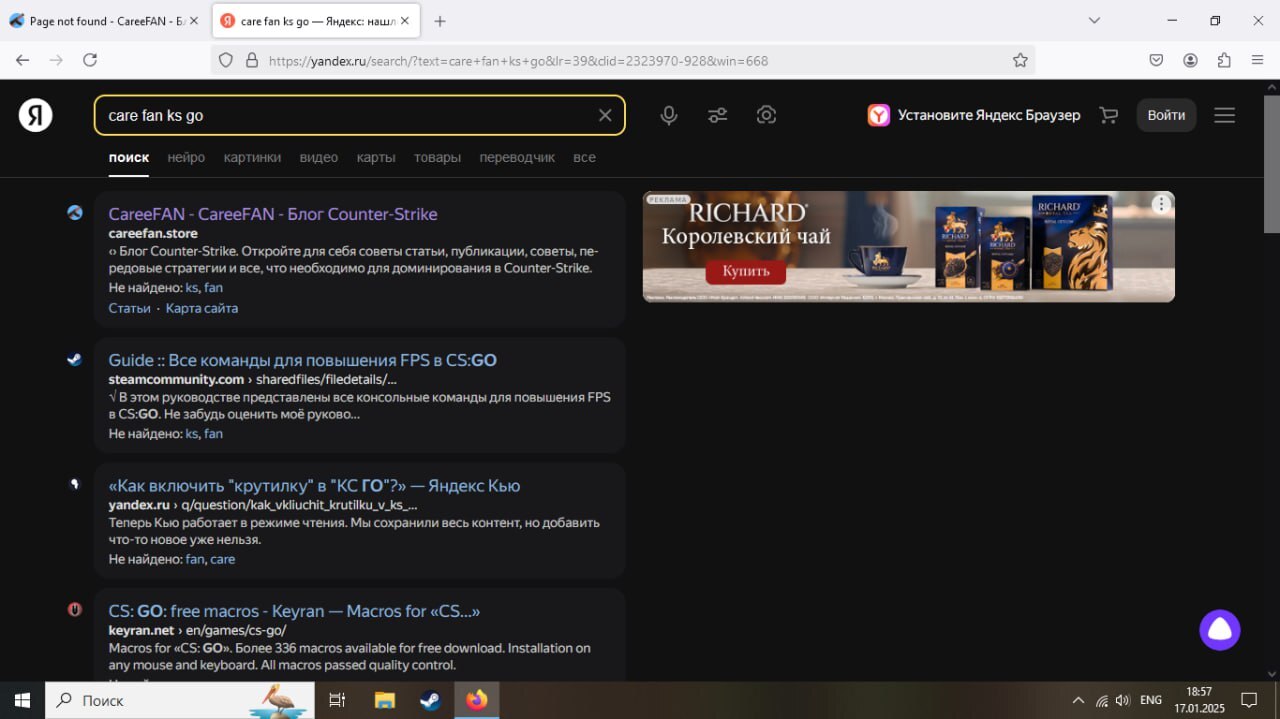Click the Richard tea ad banner

pos(908,246)
